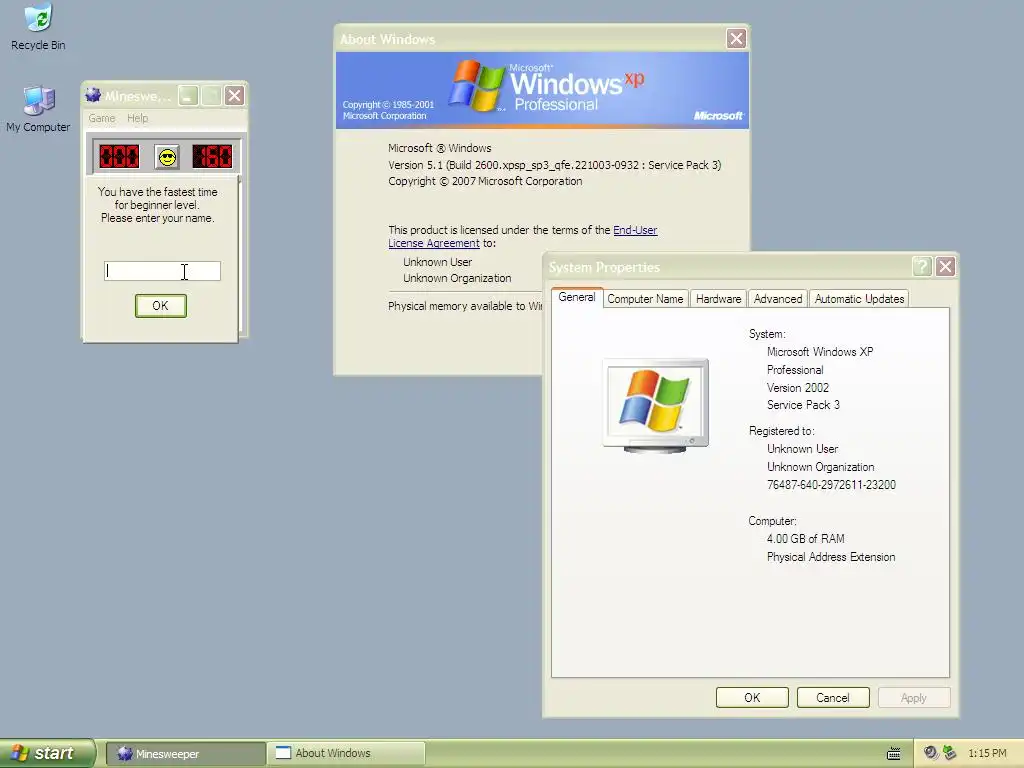The width and height of the screenshot is (1024, 768).
Task: Close the About Windows dialog
Action: [x=736, y=39]
